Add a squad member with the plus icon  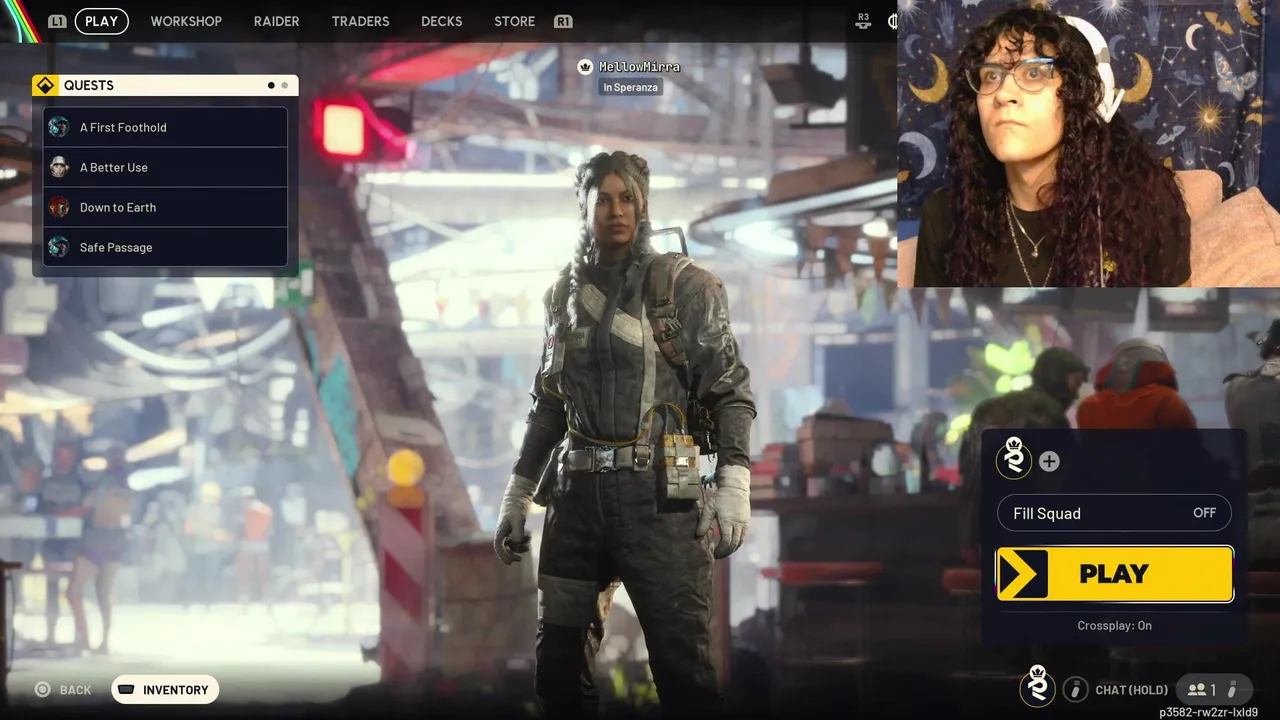click(1049, 461)
